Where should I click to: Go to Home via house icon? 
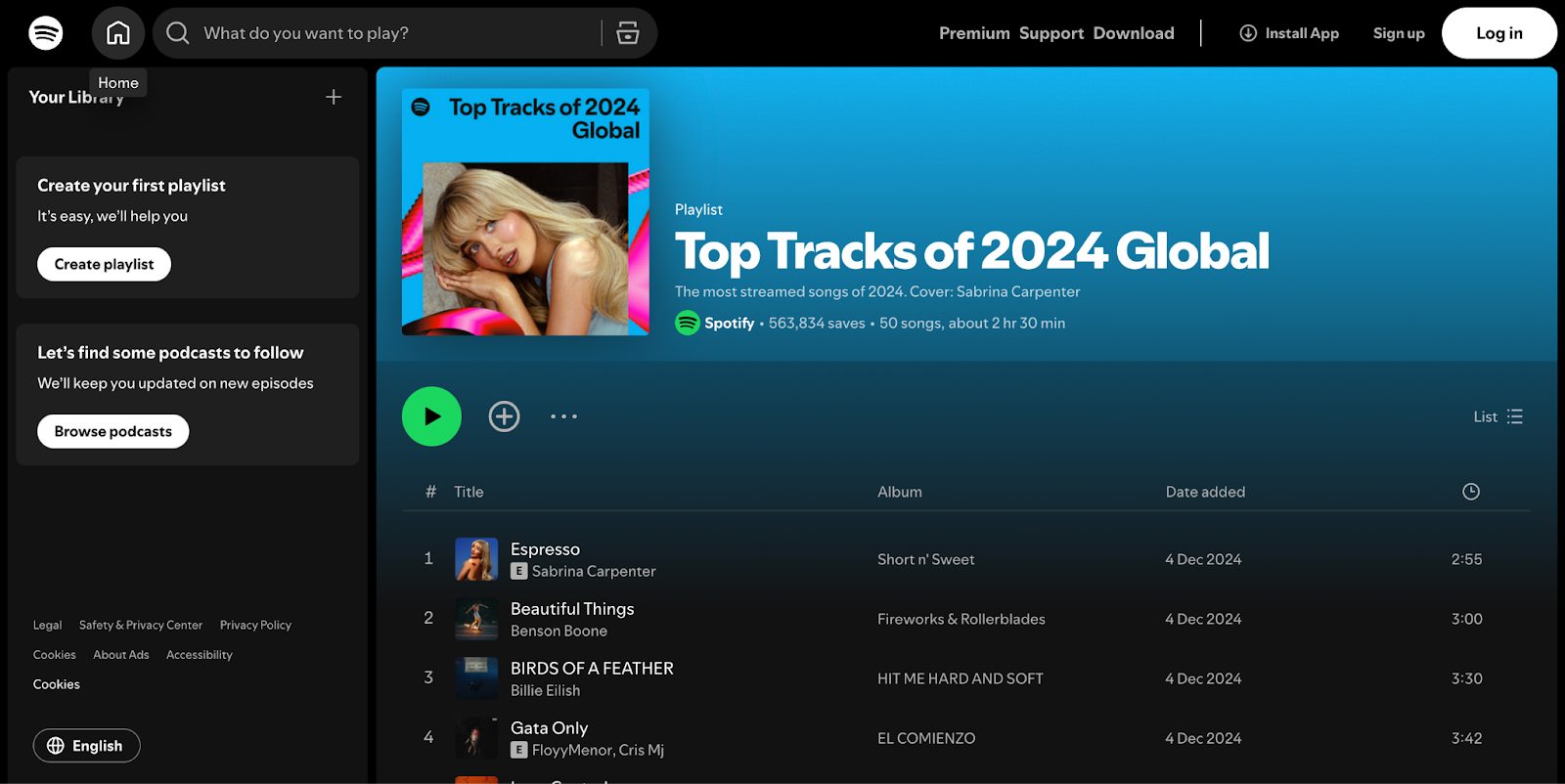(118, 33)
